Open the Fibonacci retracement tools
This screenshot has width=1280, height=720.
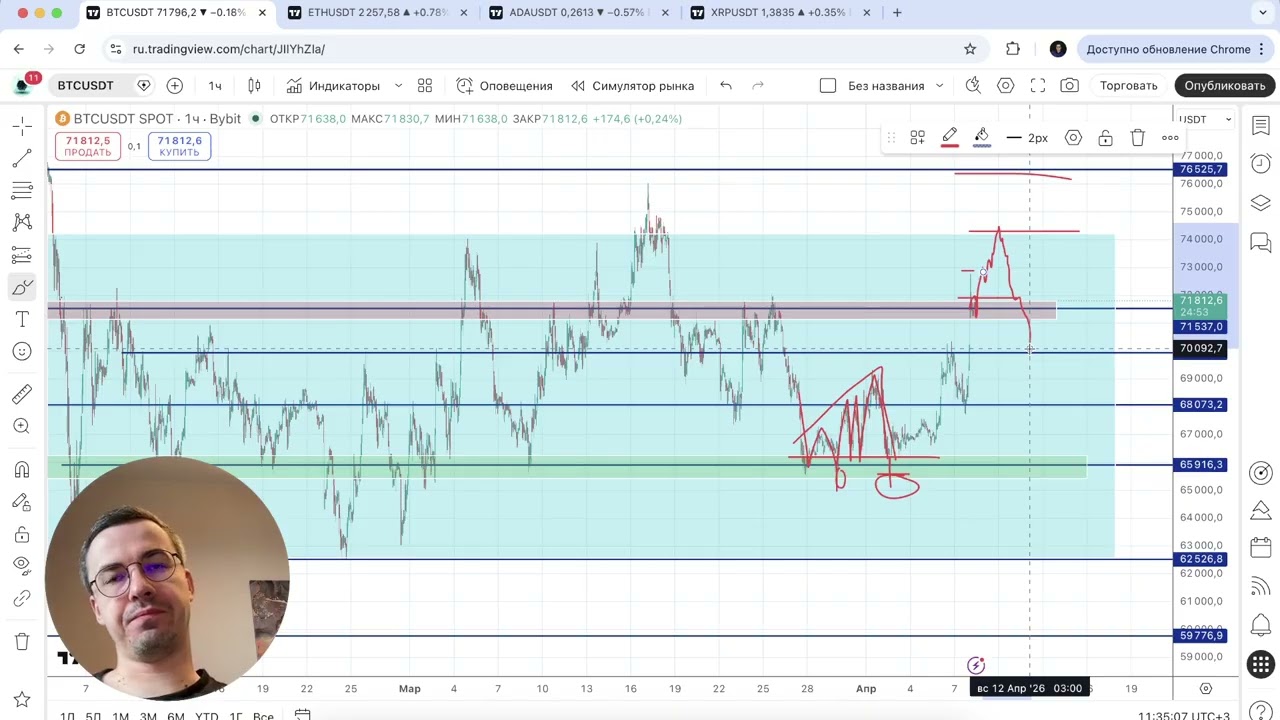click(22, 191)
